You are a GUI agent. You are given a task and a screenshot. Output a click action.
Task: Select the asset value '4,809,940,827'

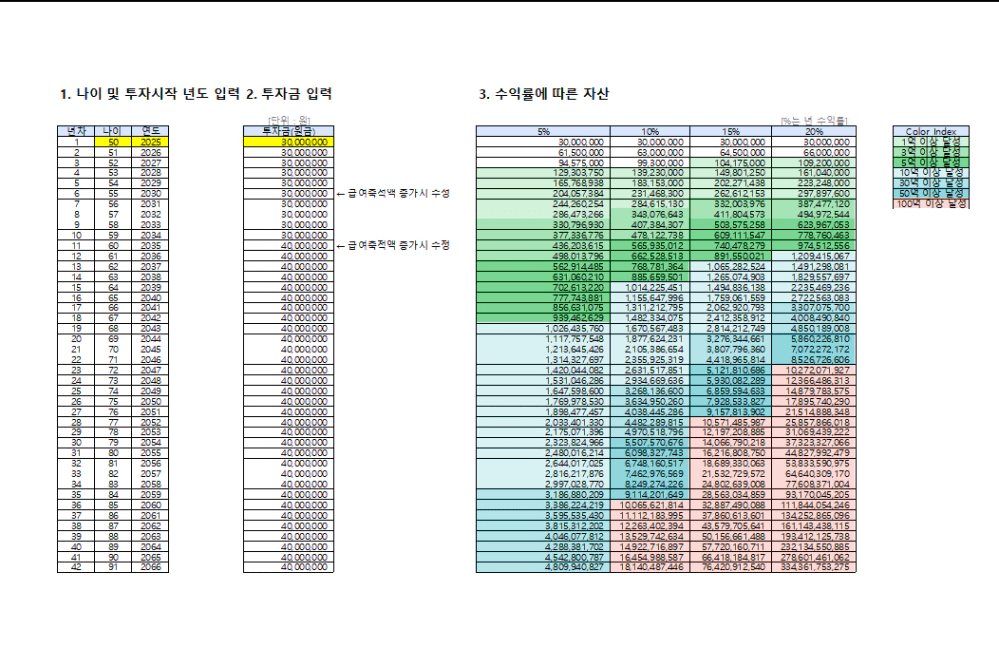pyautogui.click(x=543, y=567)
